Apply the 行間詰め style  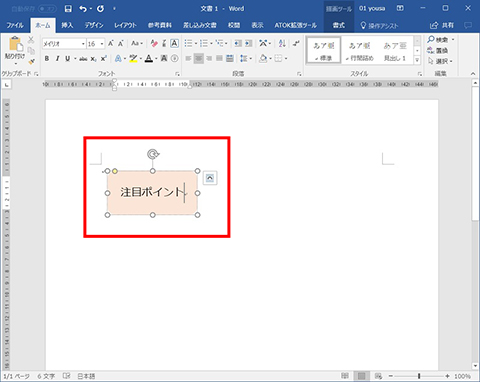(359, 51)
